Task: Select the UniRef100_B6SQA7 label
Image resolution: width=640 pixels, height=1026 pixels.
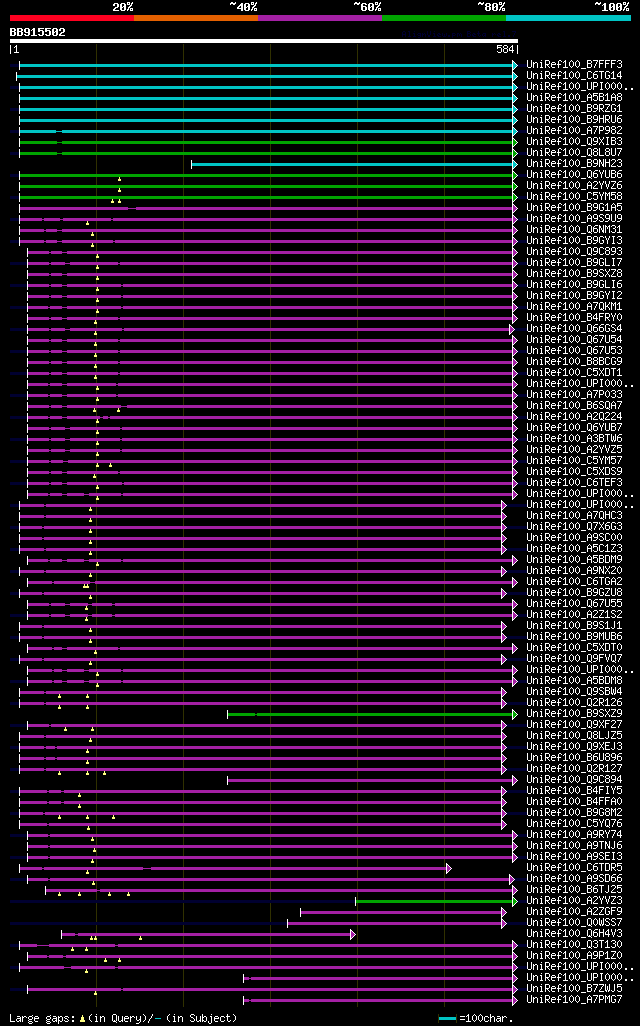Action: pos(574,406)
